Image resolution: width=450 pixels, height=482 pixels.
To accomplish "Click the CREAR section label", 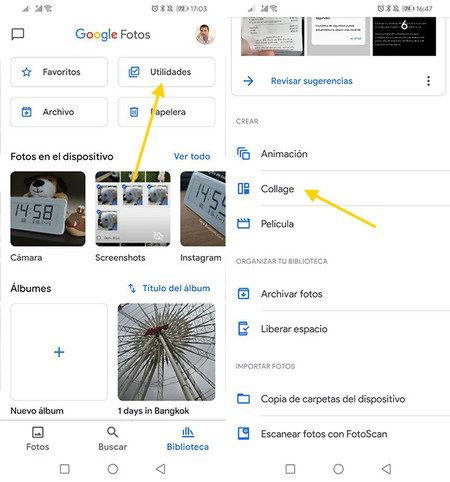I will tap(247, 121).
